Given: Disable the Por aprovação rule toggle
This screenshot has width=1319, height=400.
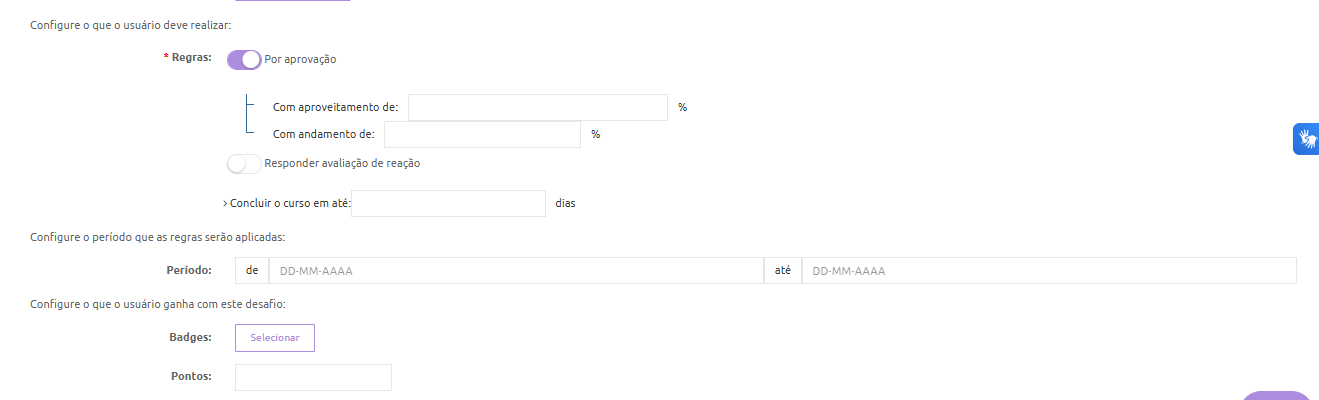Looking at the screenshot, I should (244, 60).
